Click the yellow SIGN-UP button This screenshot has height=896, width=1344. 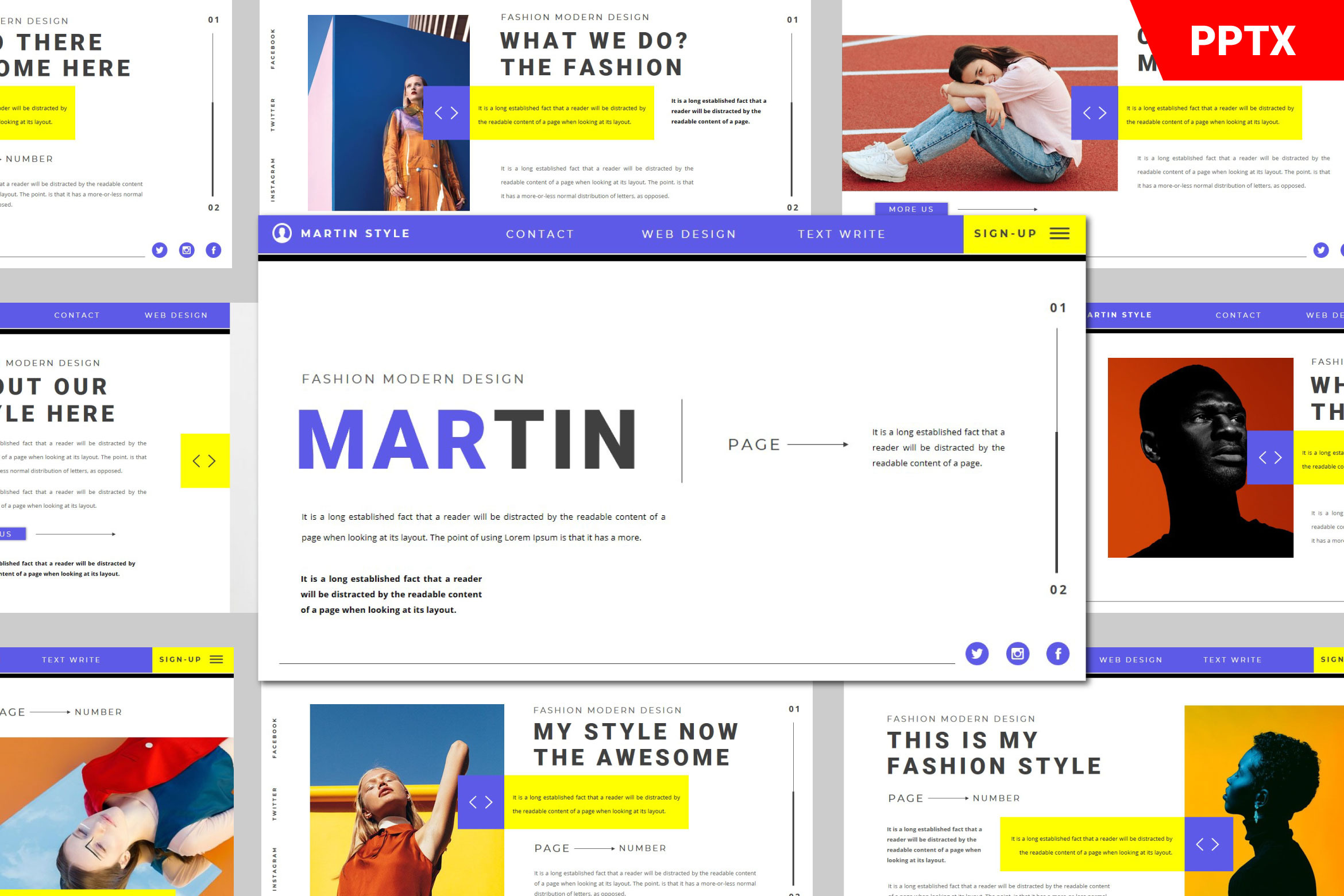(1005, 233)
